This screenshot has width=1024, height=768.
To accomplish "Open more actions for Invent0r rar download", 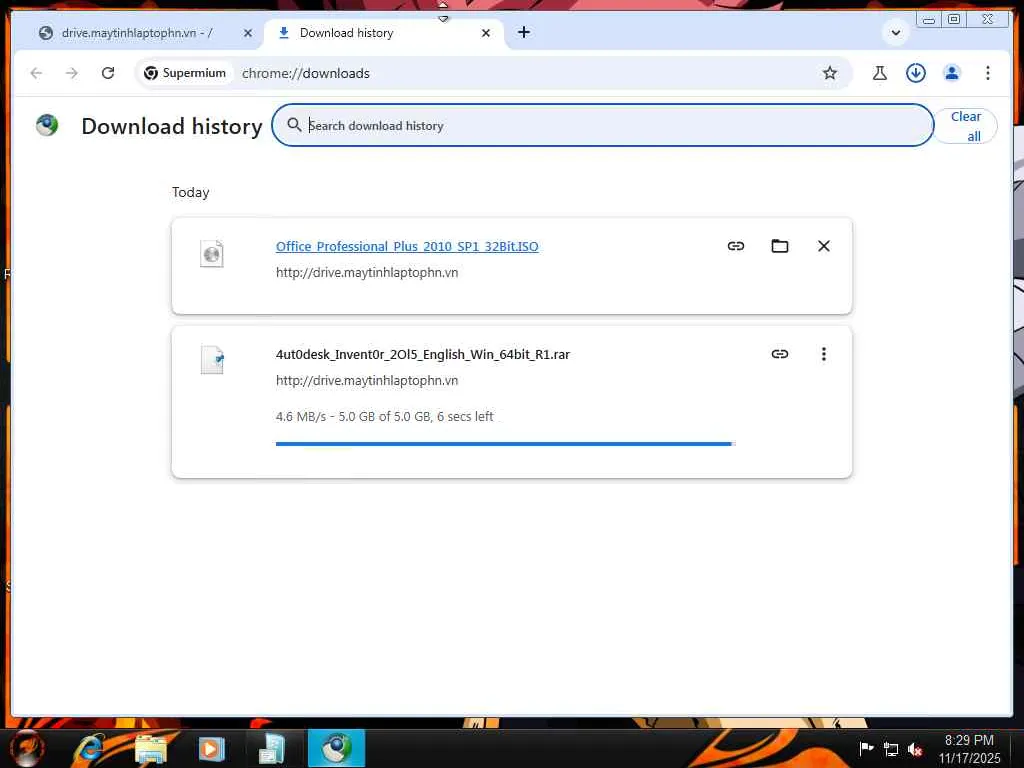I will click(x=824, y=354).
